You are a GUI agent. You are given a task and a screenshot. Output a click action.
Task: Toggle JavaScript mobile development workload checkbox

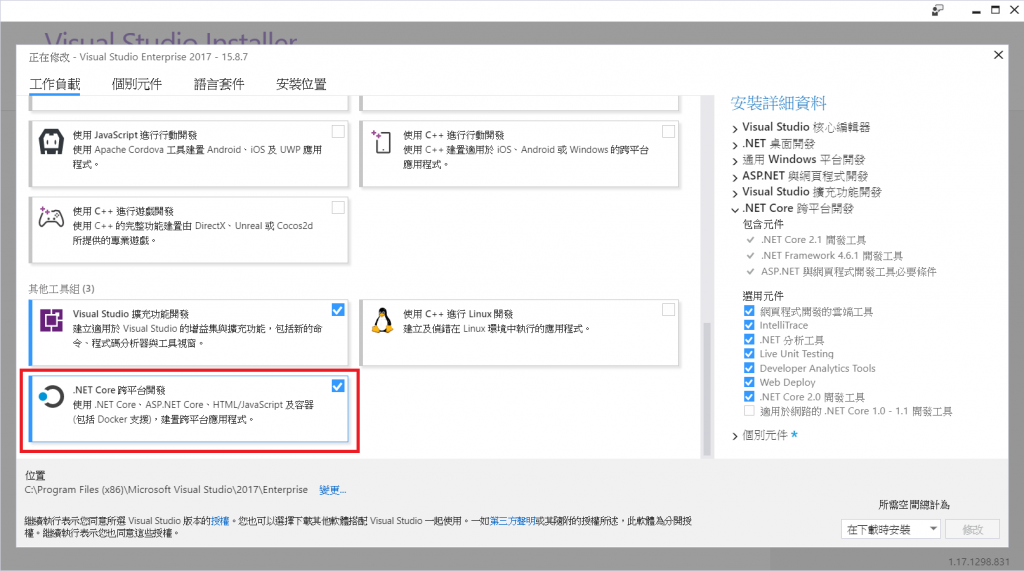338,131
